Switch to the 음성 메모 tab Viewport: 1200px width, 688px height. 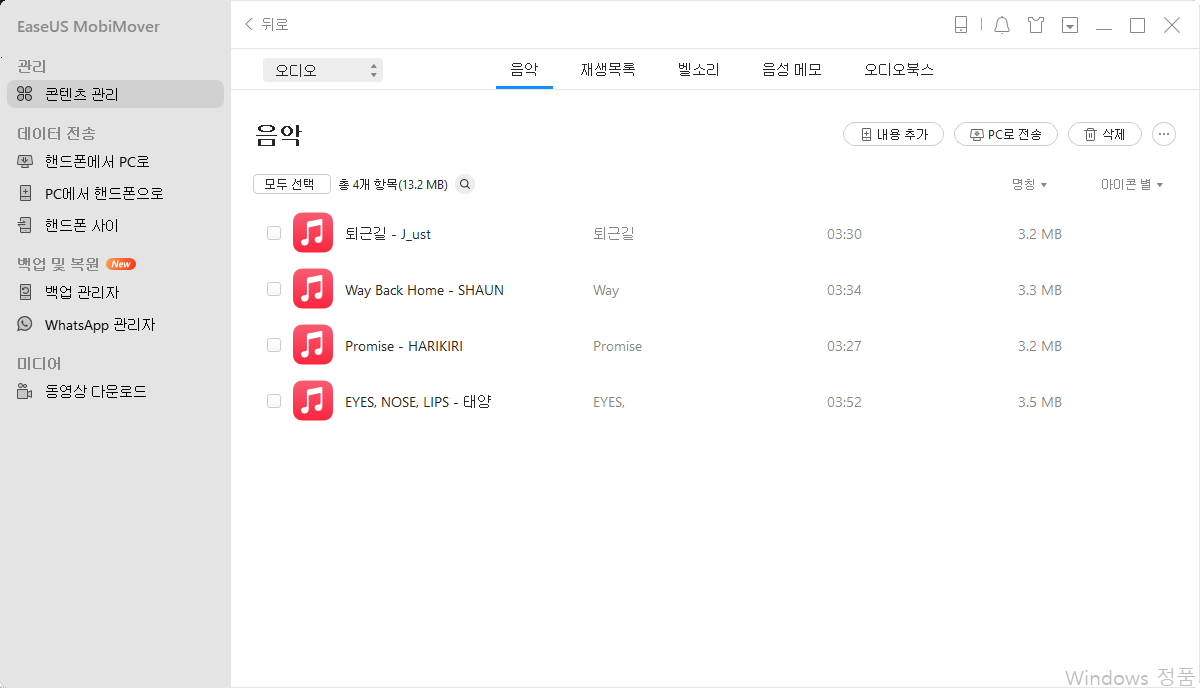point(792,70)
